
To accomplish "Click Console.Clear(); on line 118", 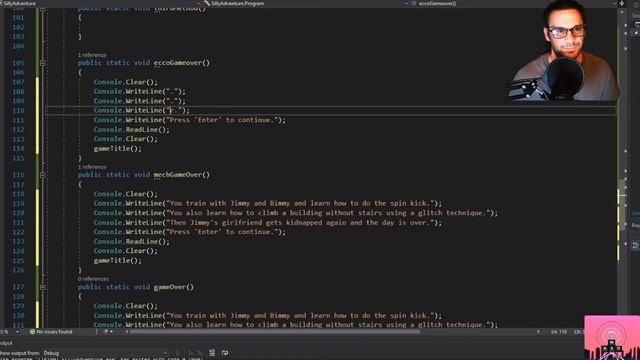I will tap(125, 194).
